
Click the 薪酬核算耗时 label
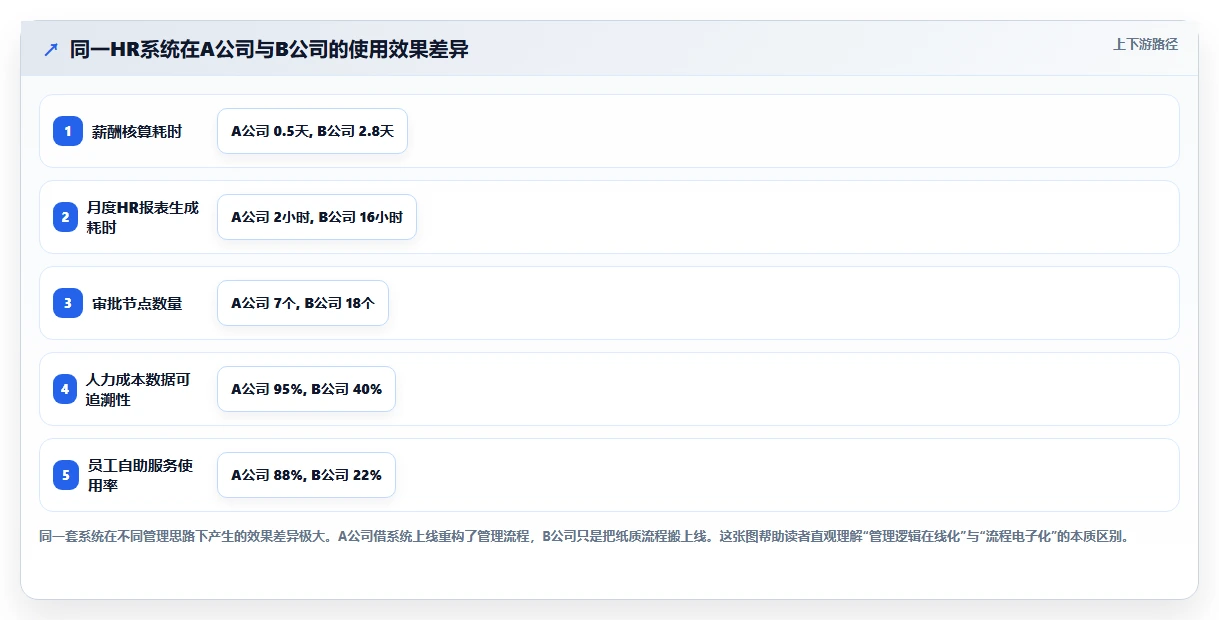click(x=137, y=131)
